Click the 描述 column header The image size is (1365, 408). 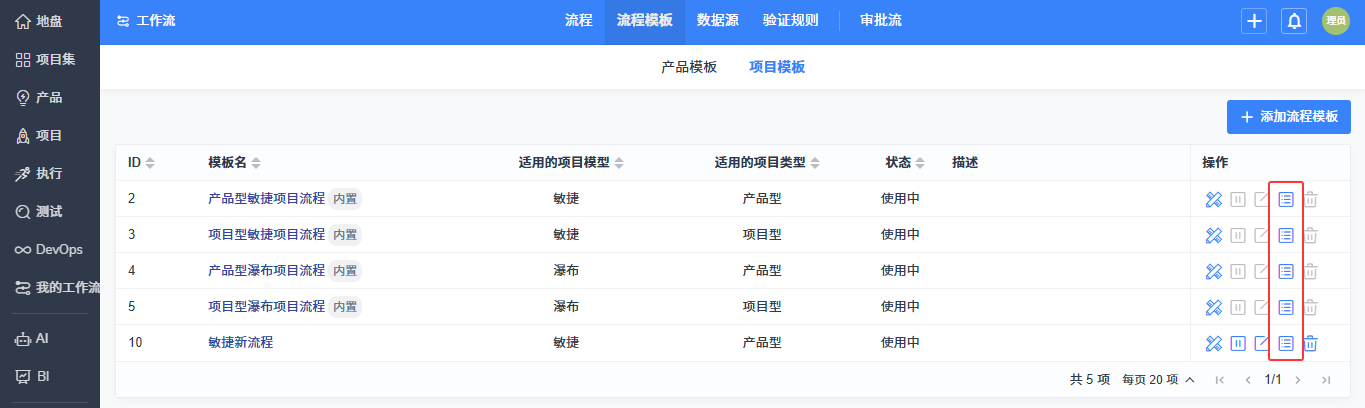(965, 163)
